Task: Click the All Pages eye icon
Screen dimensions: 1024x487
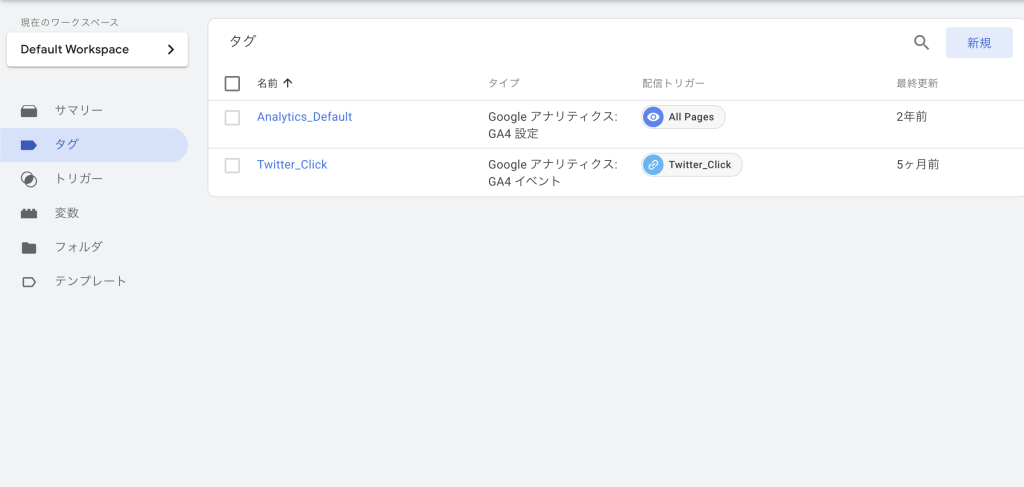Action: (653, 117)
